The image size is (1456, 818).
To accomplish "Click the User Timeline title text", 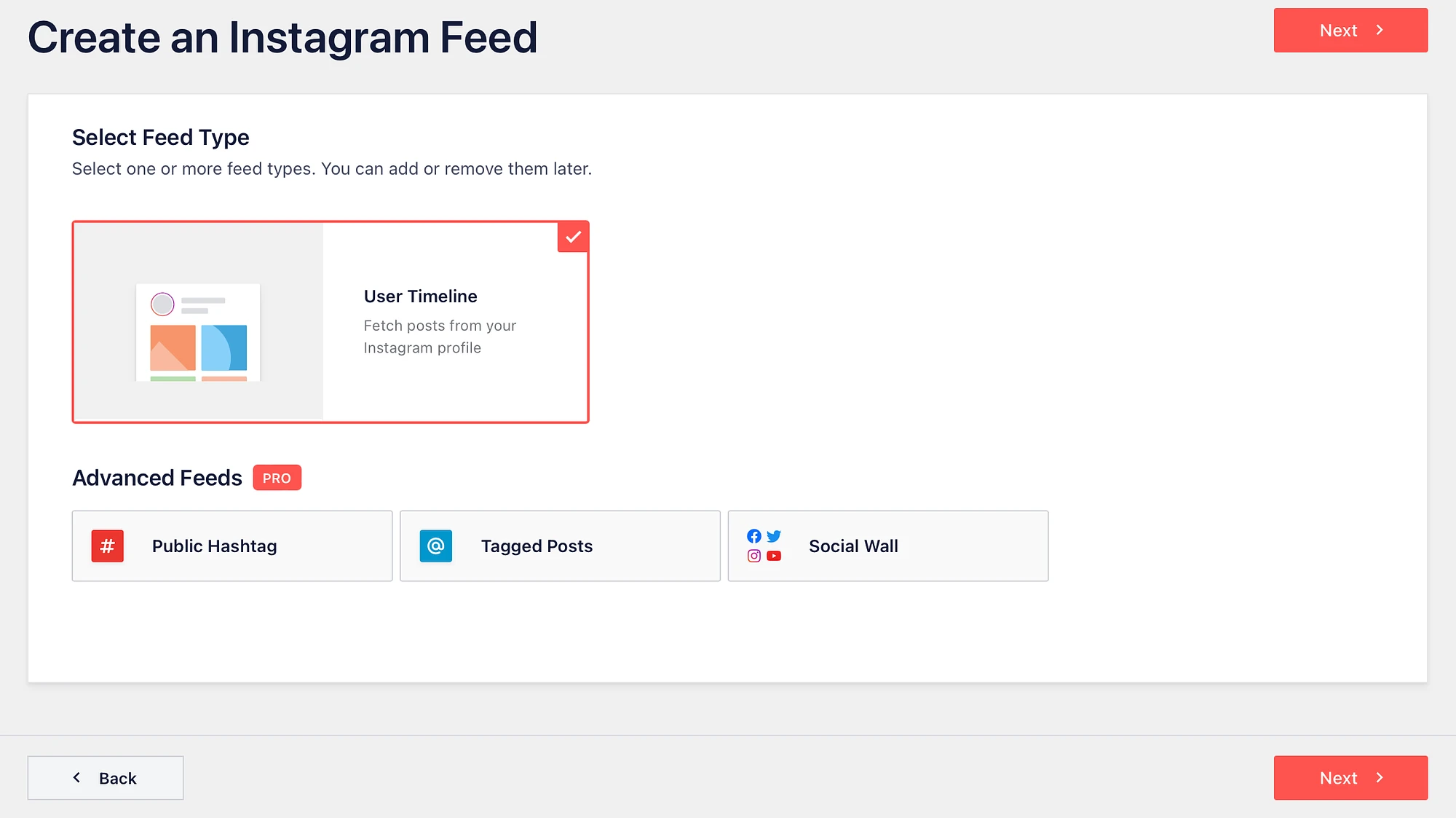I will [x=420, y=296].
